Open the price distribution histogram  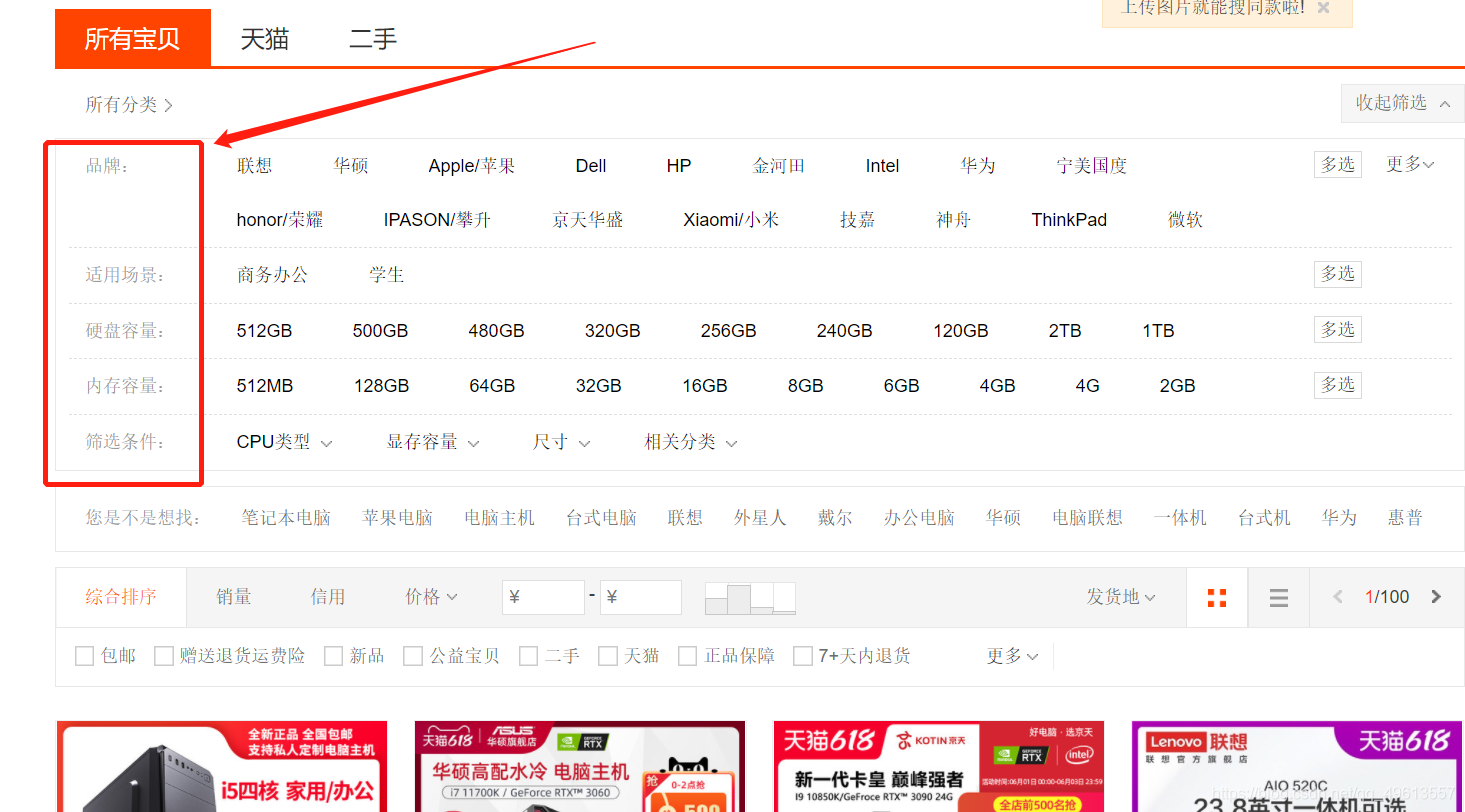tap(750, 598)
